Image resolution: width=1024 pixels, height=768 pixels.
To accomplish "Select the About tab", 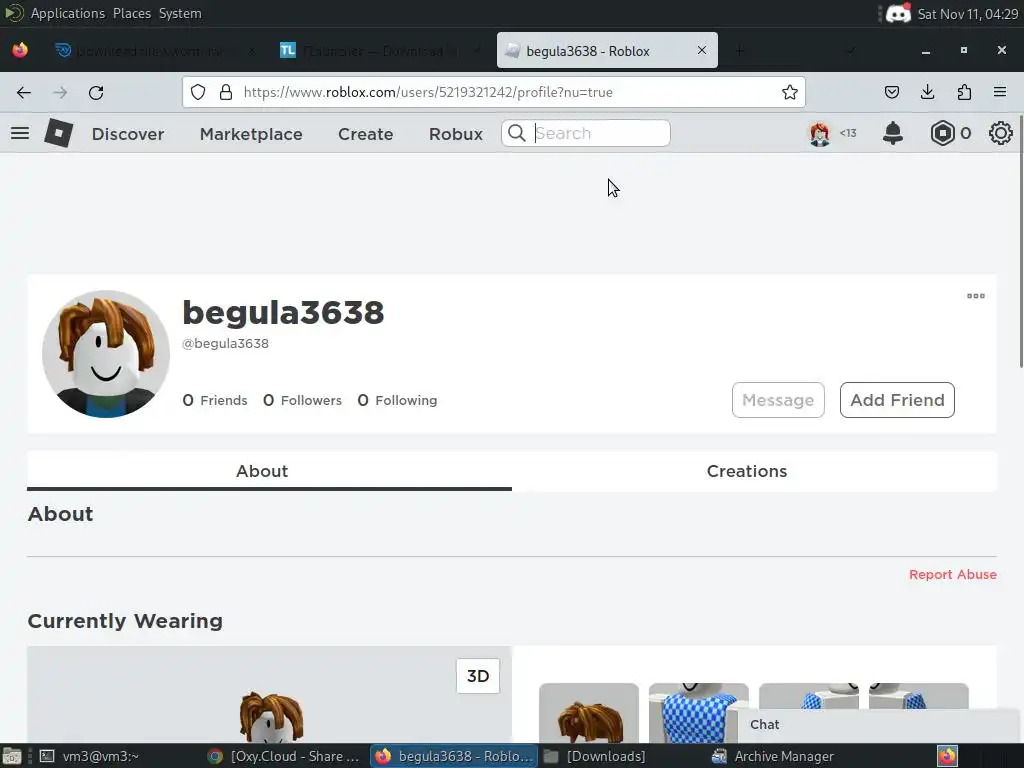I will click(269, 471).
